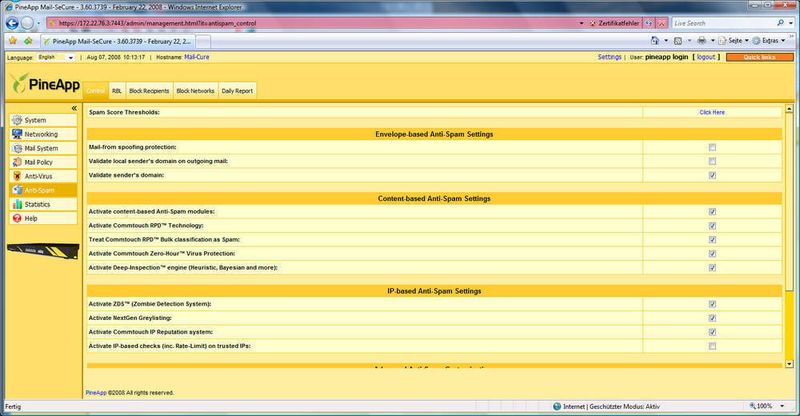Select the Control tab
This screenshot has width=800, height=416.
click(95, 91)
